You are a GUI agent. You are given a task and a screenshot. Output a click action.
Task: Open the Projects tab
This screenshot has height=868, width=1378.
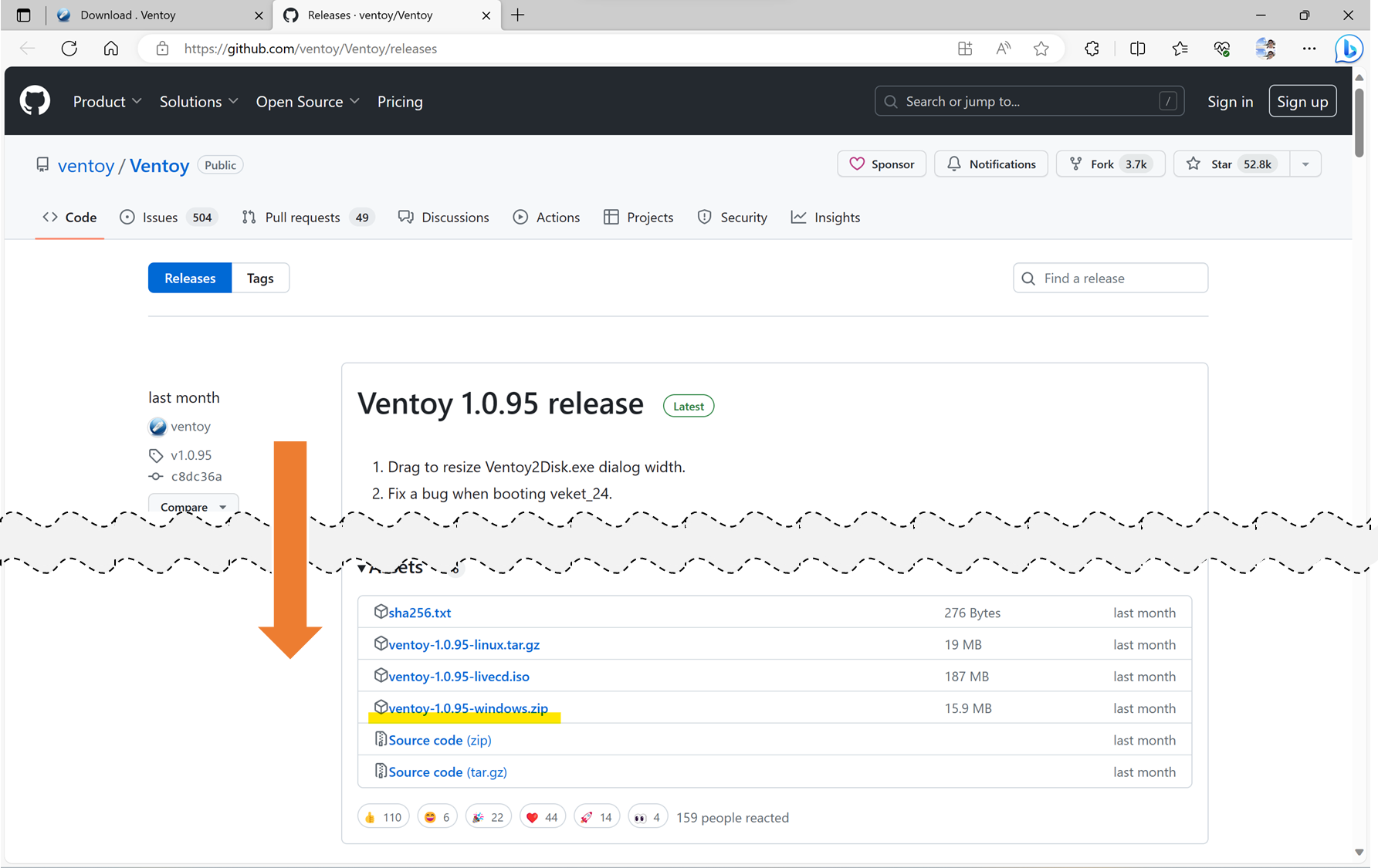coord(638,218)
